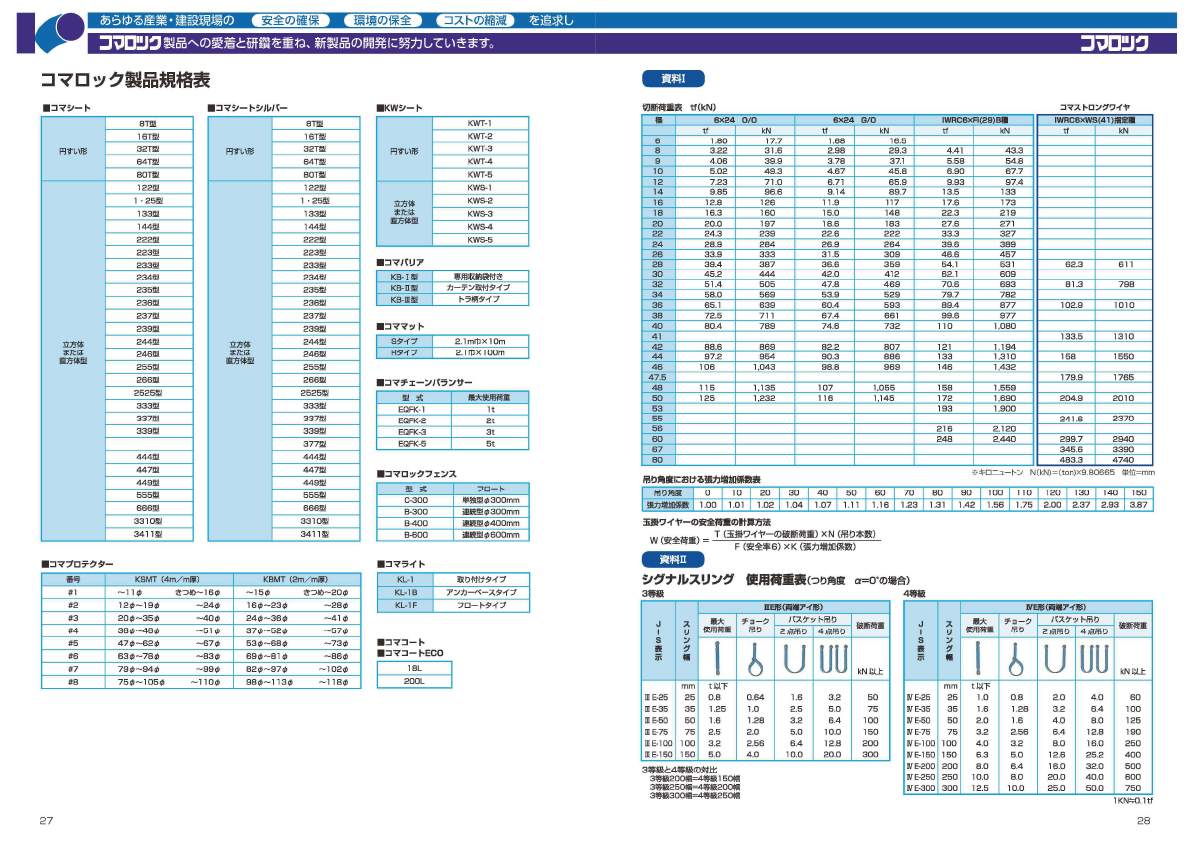Click the #8 row number in コマプロテクター table

73,683
